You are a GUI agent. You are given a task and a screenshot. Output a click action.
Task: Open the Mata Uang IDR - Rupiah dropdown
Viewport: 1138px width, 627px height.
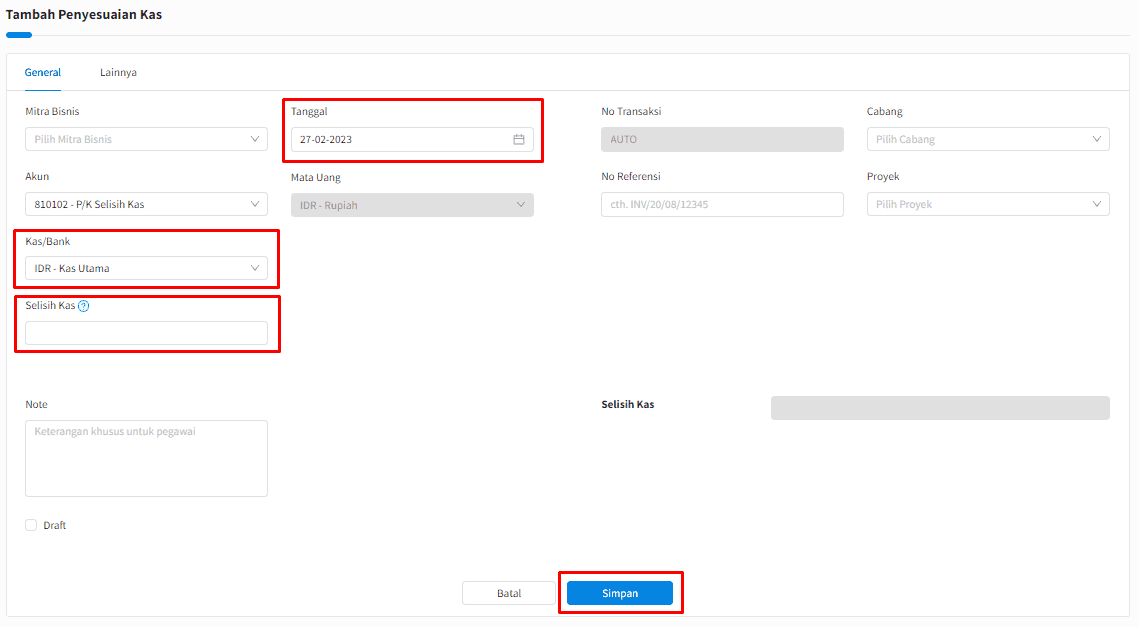tap(411, 205)
